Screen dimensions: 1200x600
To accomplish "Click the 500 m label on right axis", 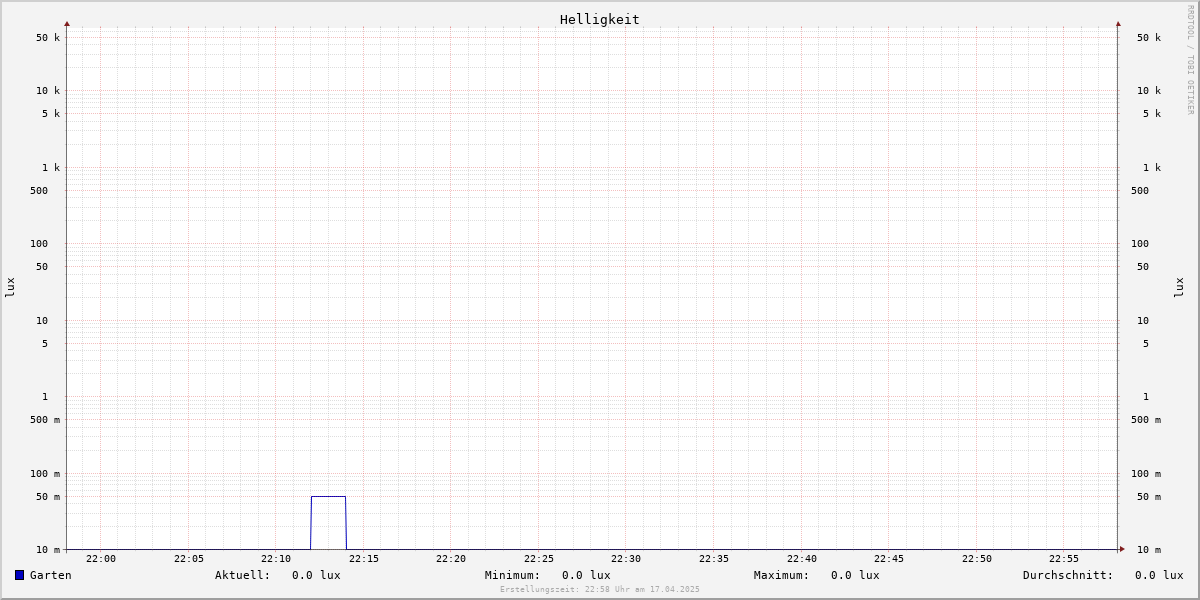I will pyautogui.click(x=1146, y=420).
